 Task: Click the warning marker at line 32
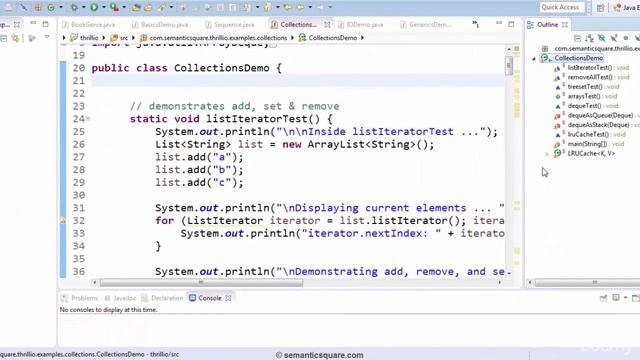click(x=63, y=221)
